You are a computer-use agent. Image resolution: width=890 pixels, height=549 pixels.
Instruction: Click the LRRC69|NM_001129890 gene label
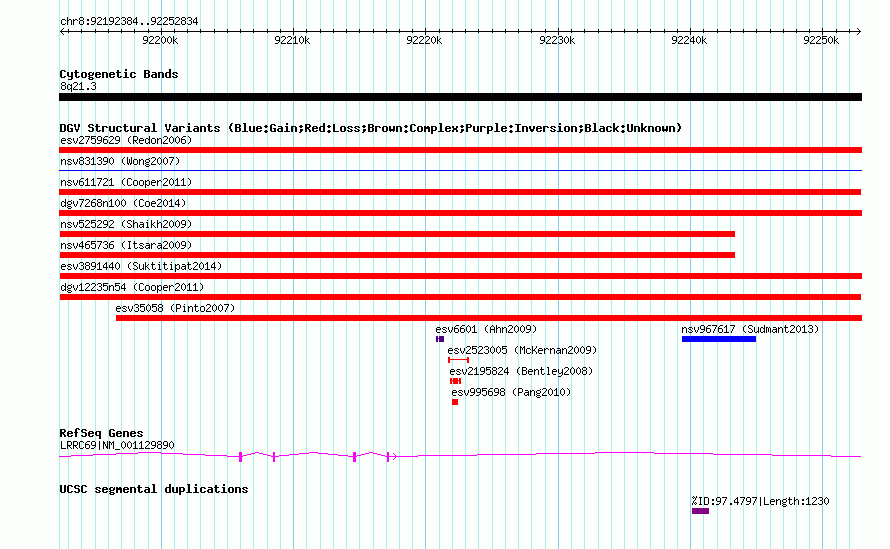coord(117,446)
